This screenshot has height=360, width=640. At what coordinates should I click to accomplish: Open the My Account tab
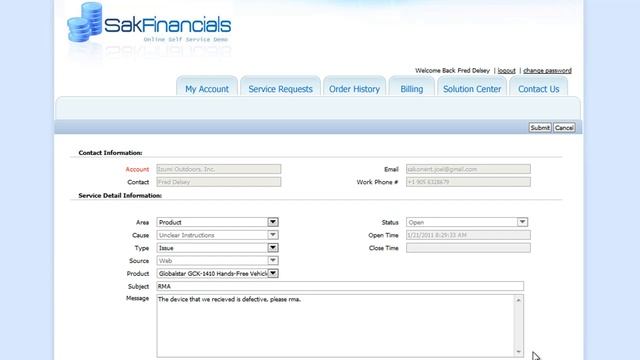(207, 87)
